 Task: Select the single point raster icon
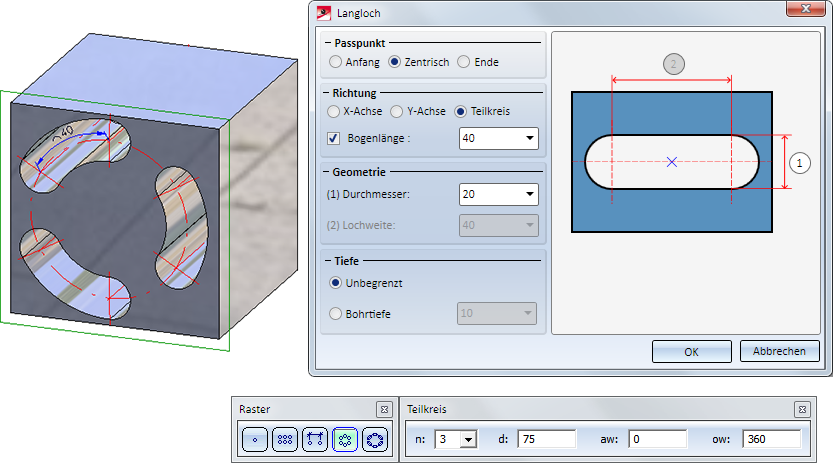point(255,440)
